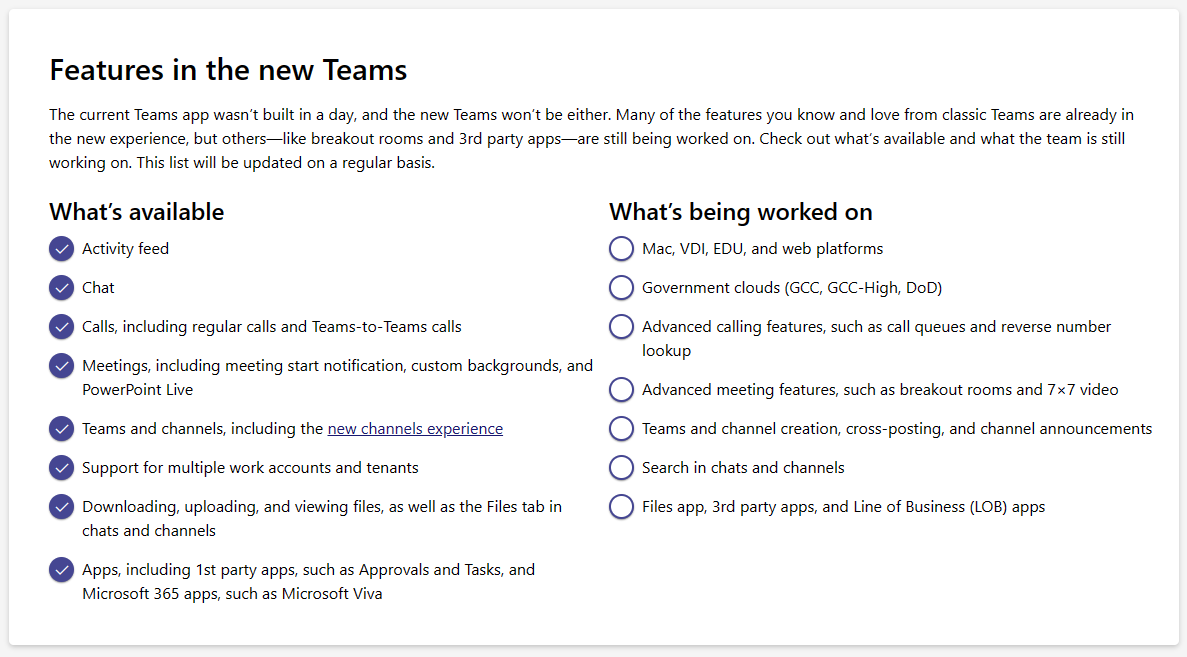Click checkmark beside Teams and channels item
This screenshot has width=1187, height=657.
click(x=61, y=428)
